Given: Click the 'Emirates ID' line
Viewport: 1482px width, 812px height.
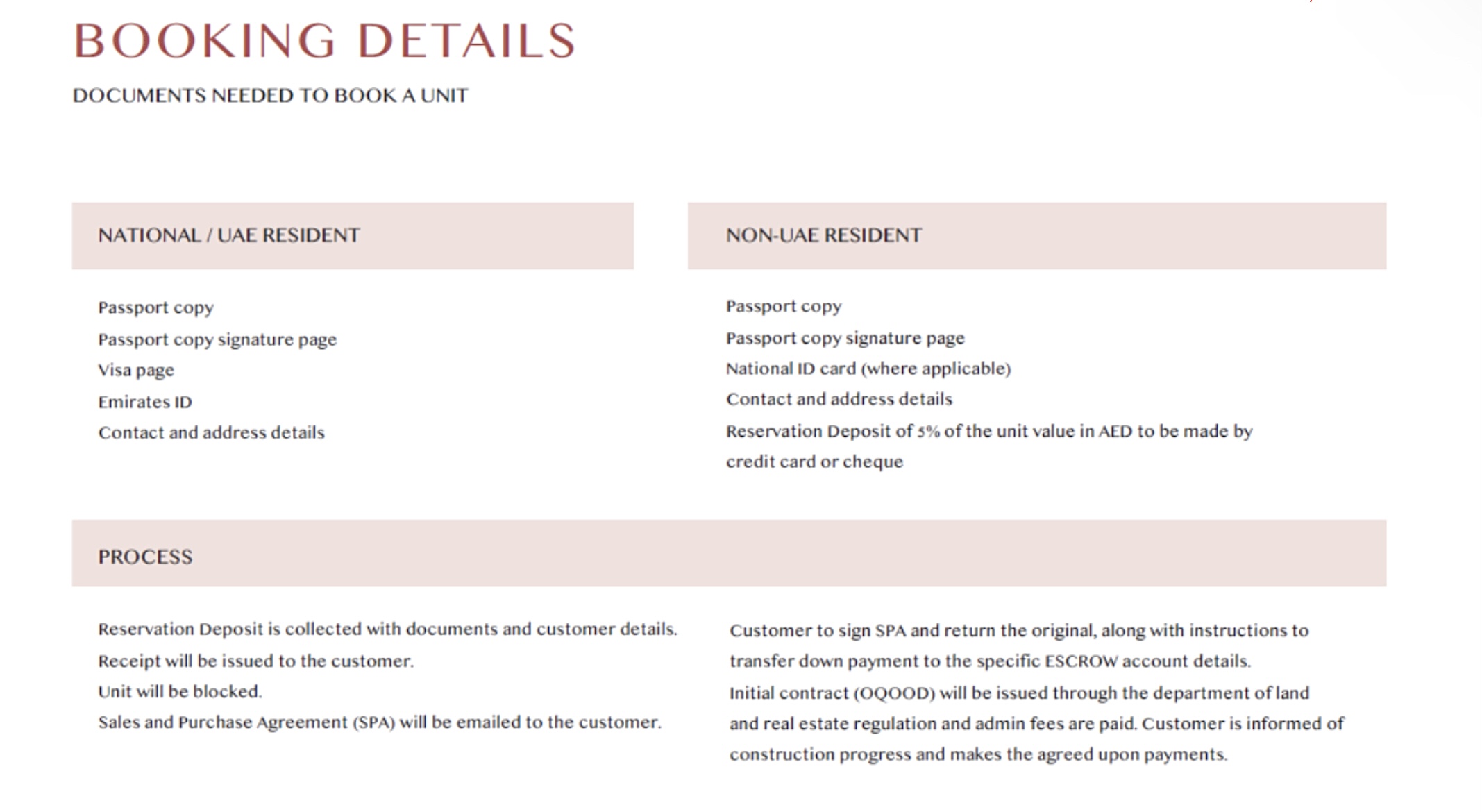Looking at the screenshot, I should click(145, 402).
